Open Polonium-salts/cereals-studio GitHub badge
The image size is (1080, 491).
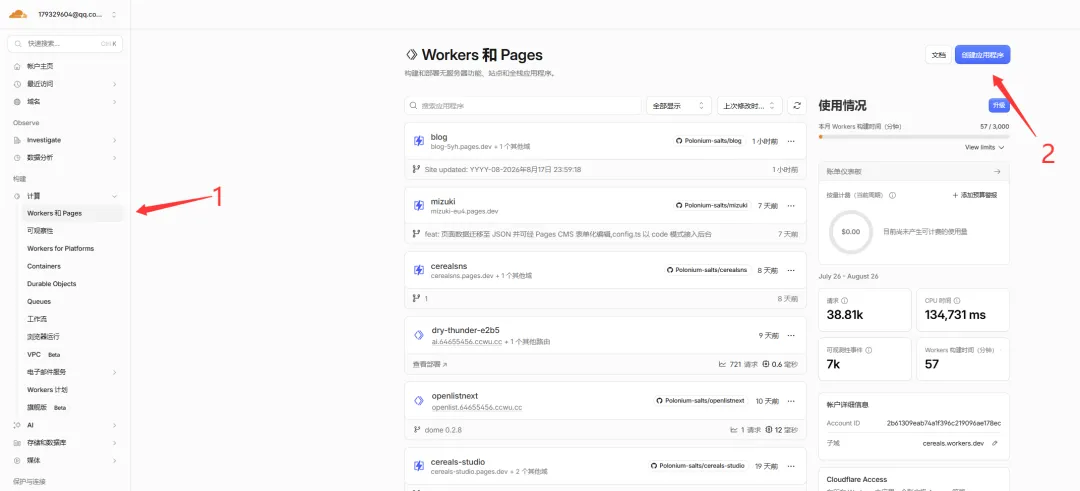[x=698, y=466]
